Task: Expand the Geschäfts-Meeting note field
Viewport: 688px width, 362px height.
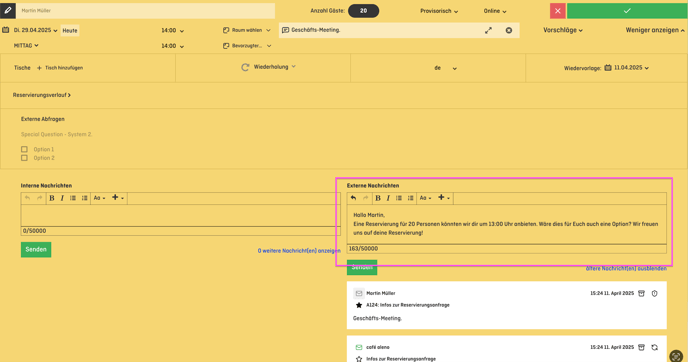Action: click(488, 30)
